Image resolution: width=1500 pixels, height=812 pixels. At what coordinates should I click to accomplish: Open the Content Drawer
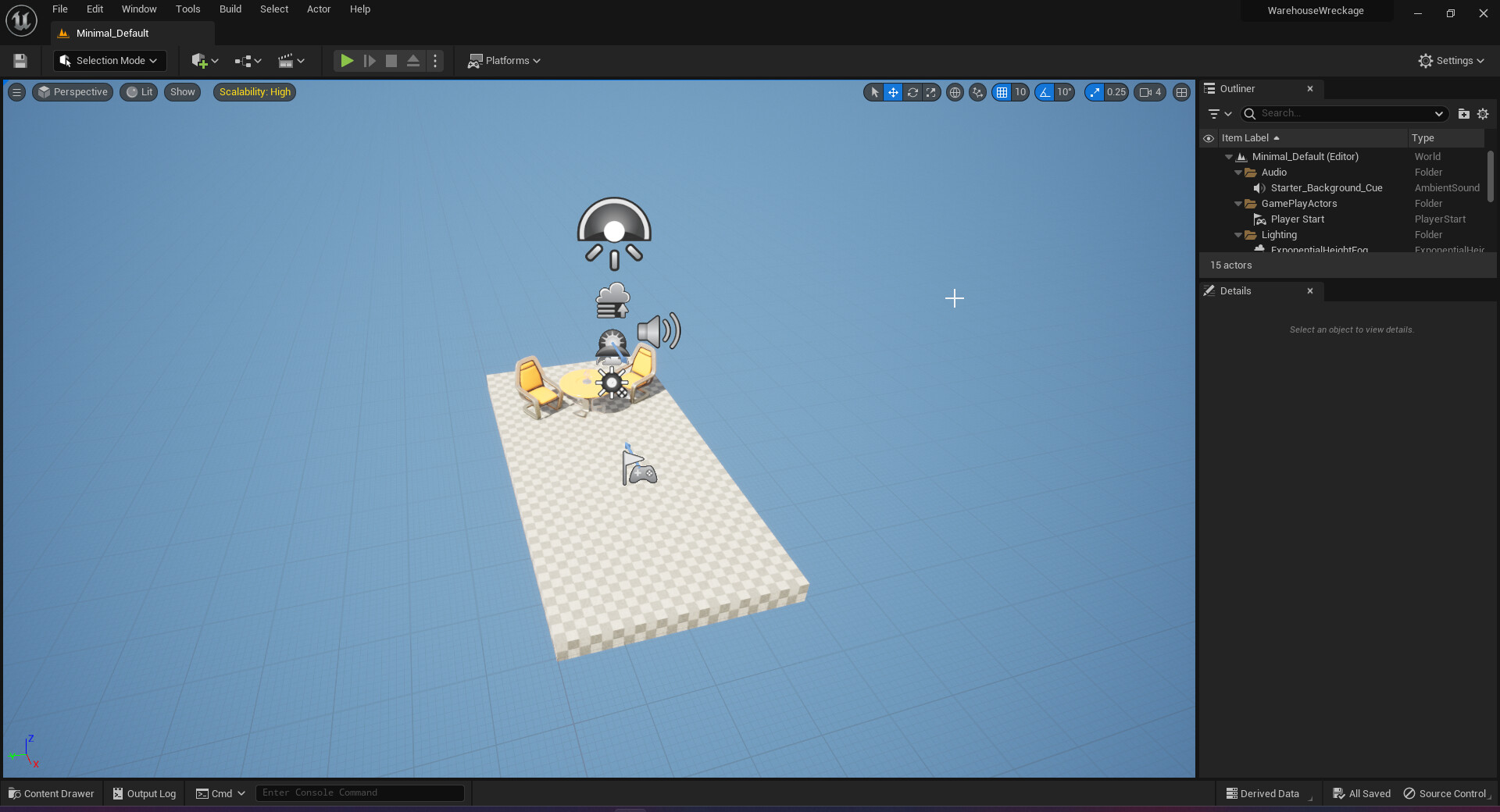51,793
